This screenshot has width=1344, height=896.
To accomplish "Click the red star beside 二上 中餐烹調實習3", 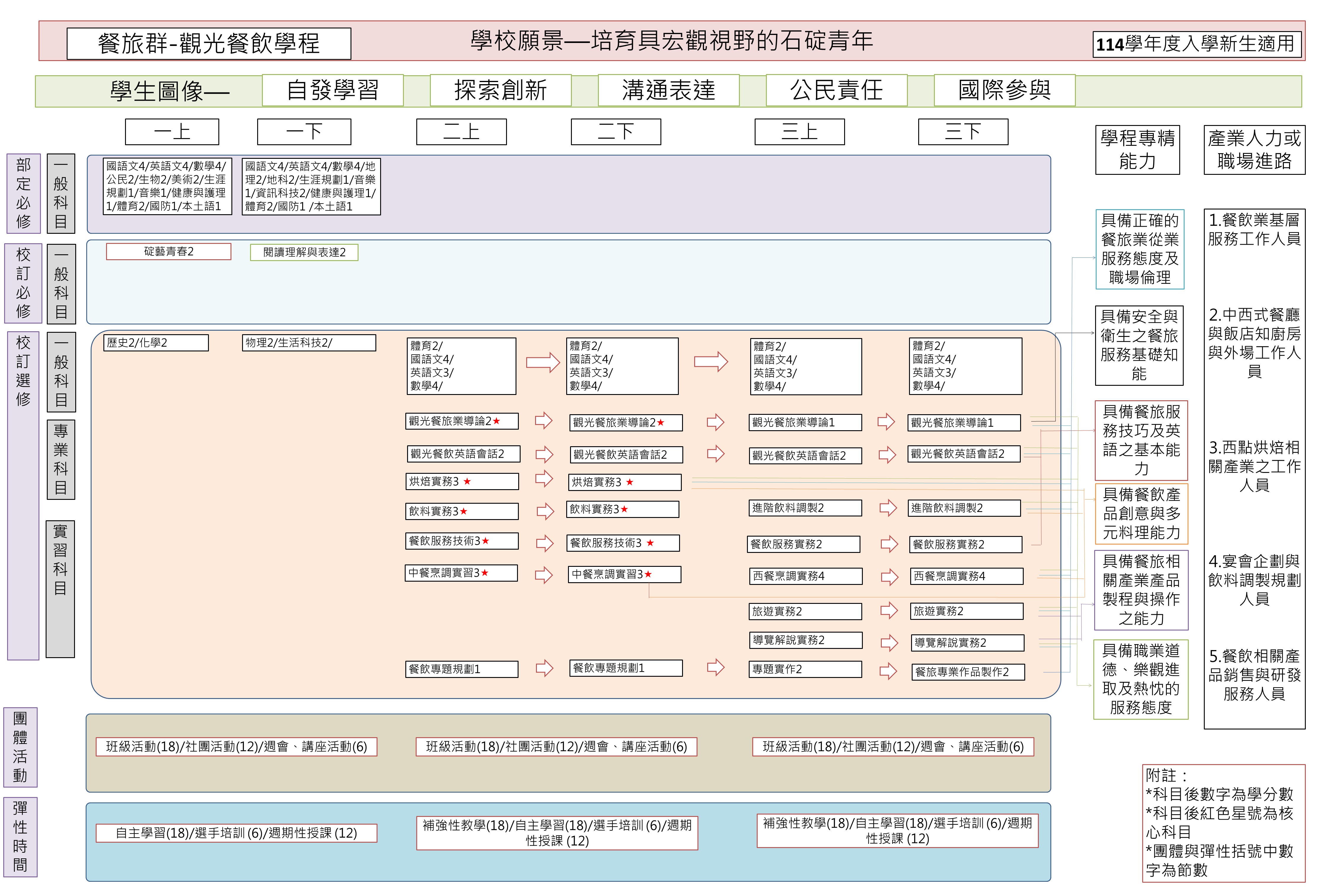I will tap(484, 572).
